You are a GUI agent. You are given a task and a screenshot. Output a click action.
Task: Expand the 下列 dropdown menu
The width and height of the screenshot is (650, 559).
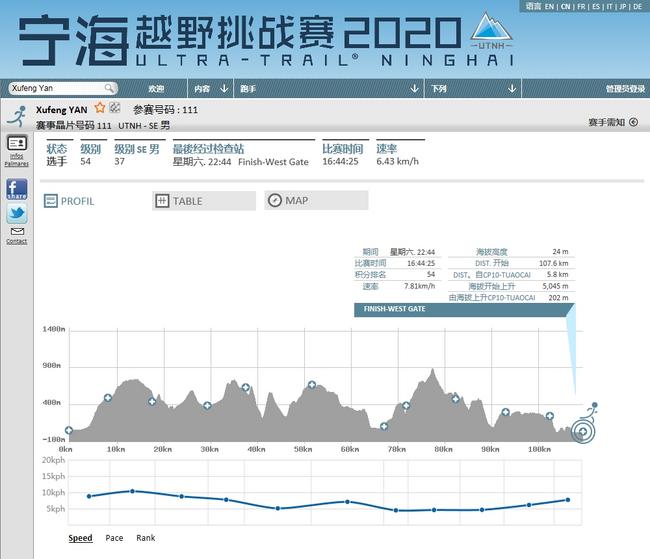[x=473, y=88]
